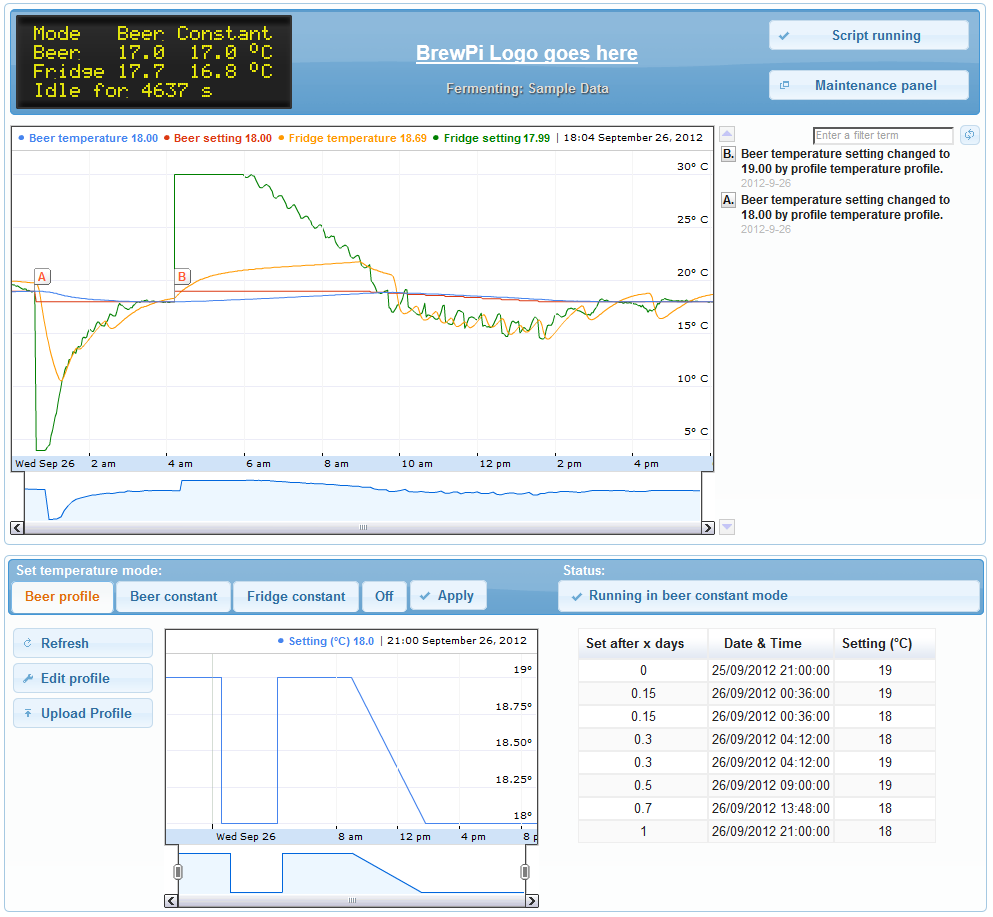Click the Maintenance panel icon
993x917 pixels.
pos(783,85)
